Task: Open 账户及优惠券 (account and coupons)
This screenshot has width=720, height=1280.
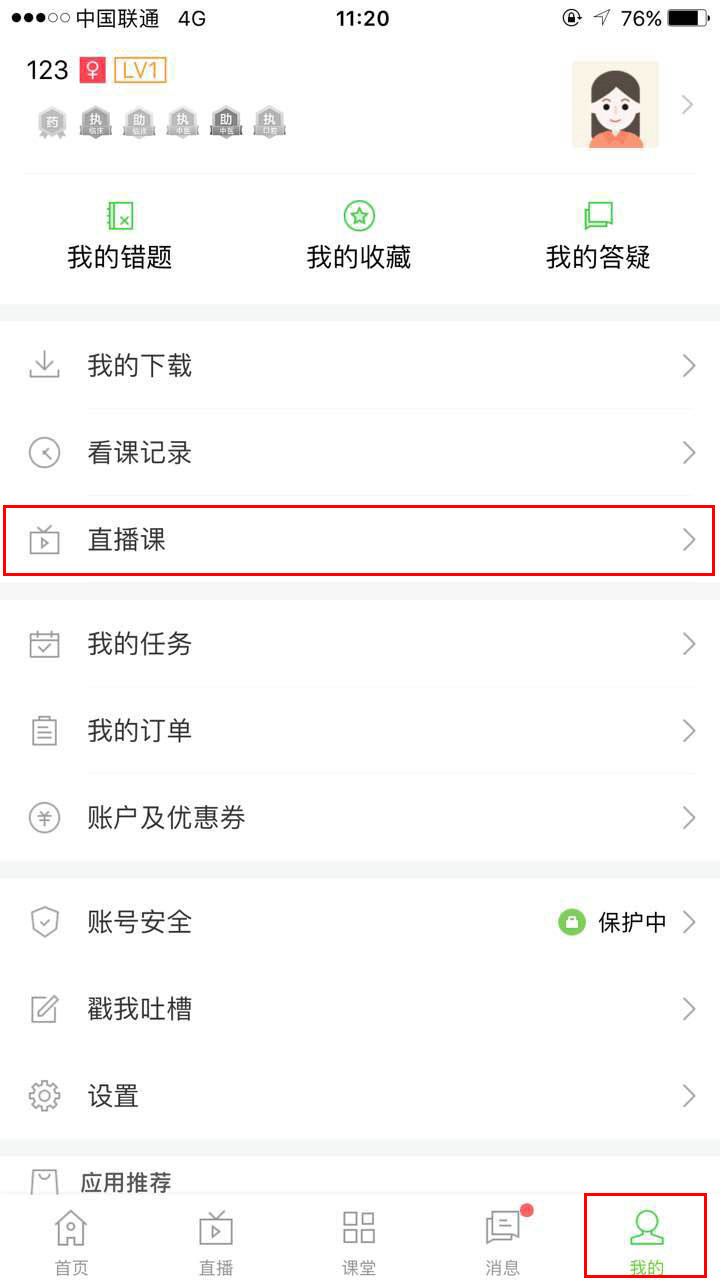Action: (x=360, y=818)
